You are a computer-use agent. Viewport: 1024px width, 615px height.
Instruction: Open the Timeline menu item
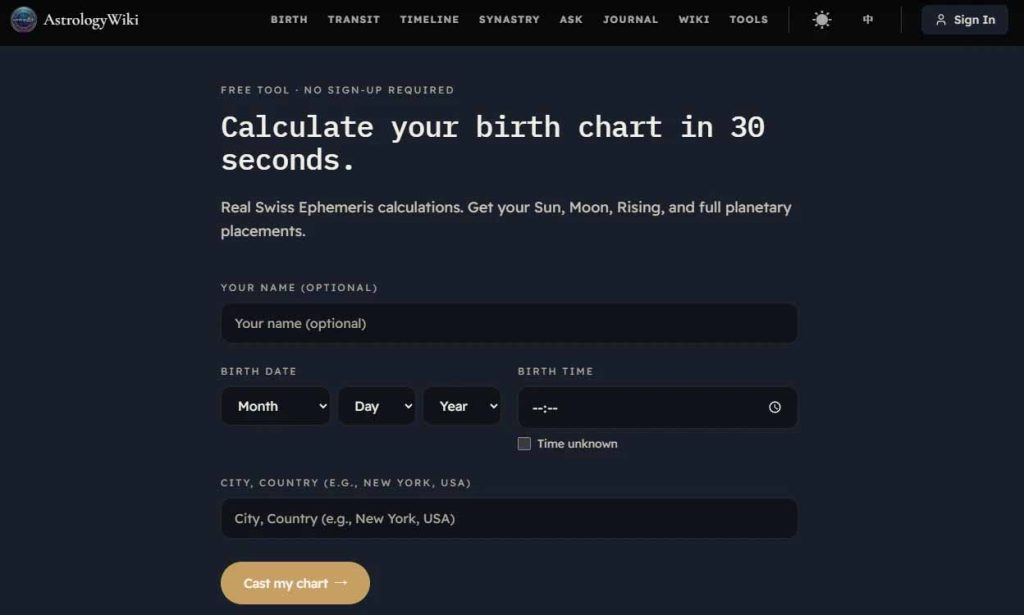tap(429, 20)
